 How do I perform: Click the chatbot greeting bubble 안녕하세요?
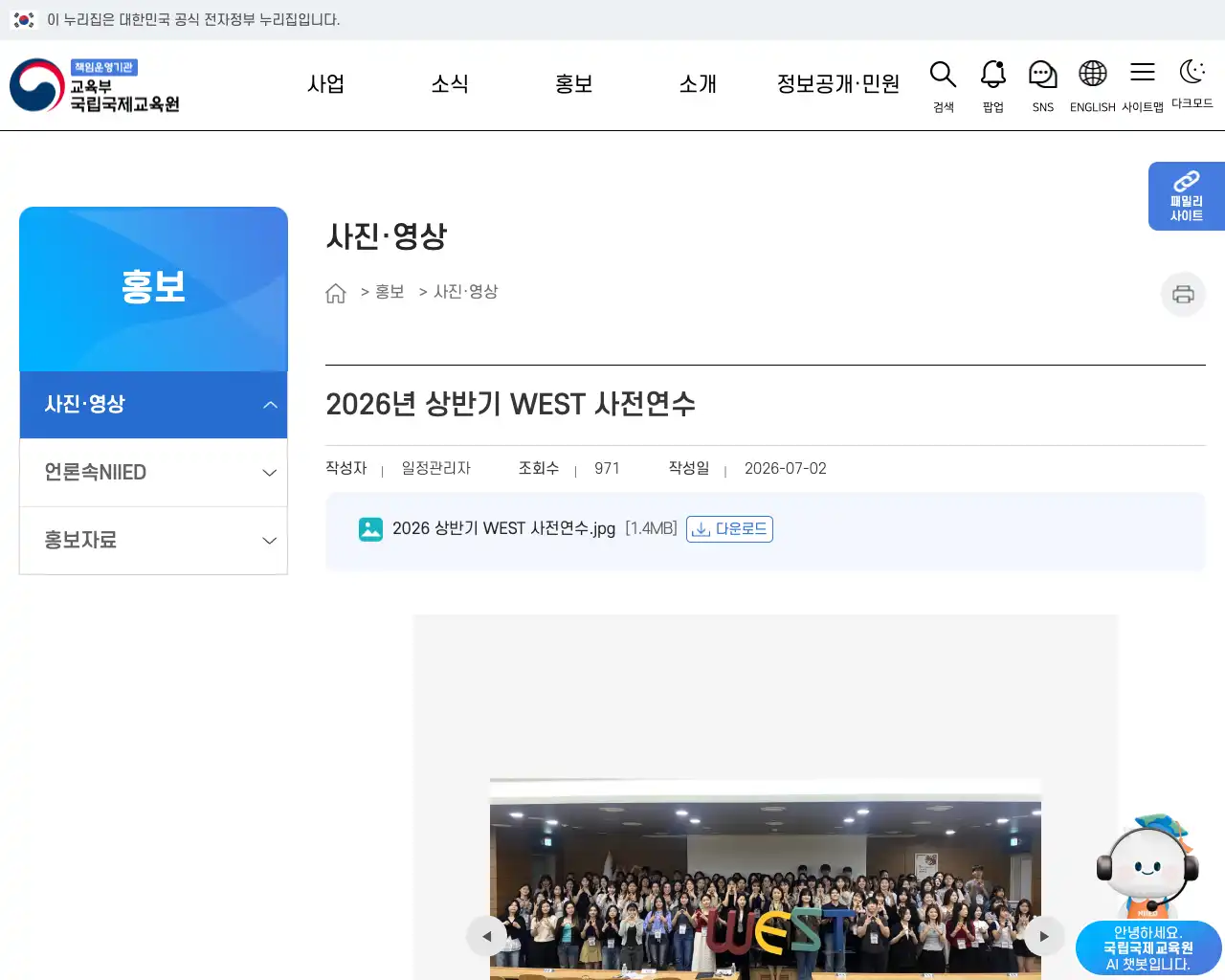pos(1148,947)
